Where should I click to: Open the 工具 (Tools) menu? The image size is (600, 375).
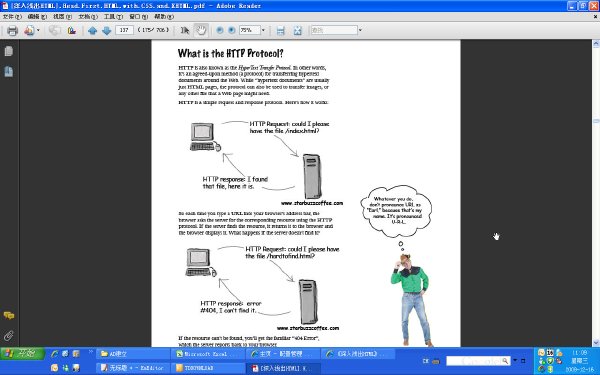coord(114,16)
